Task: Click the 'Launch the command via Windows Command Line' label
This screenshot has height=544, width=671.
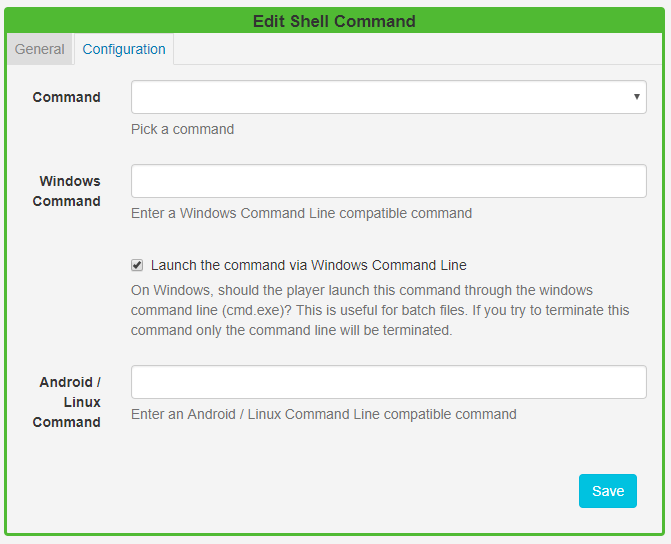Action: point(308,265)
